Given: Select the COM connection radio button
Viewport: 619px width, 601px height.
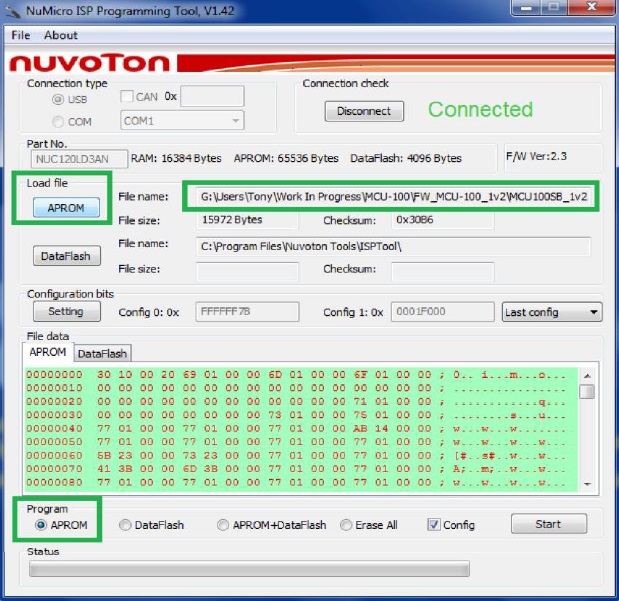Looking at the screenshot, I should [58, 122].
